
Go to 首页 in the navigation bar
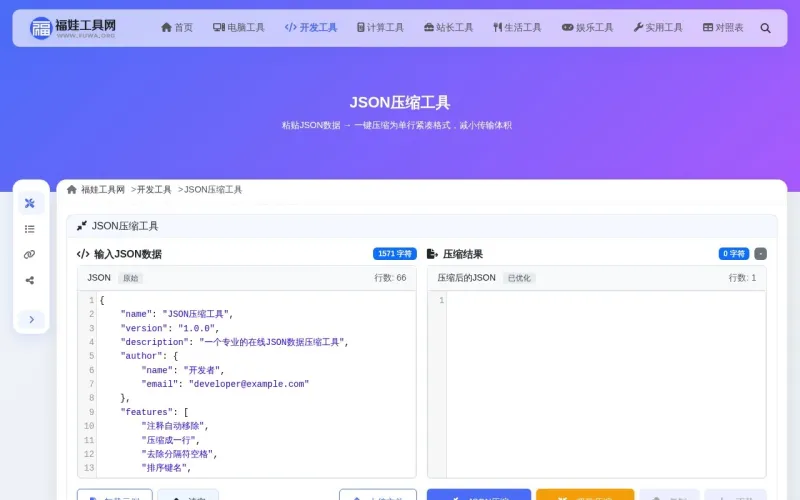click(177, 28)
